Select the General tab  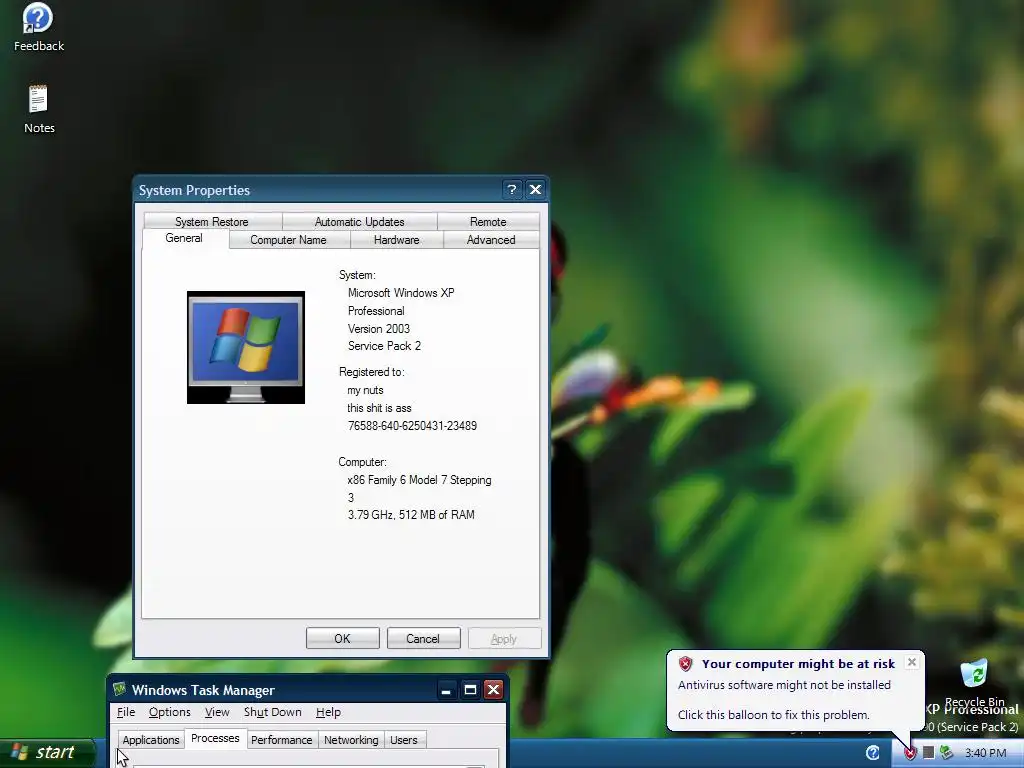[184, 238]
